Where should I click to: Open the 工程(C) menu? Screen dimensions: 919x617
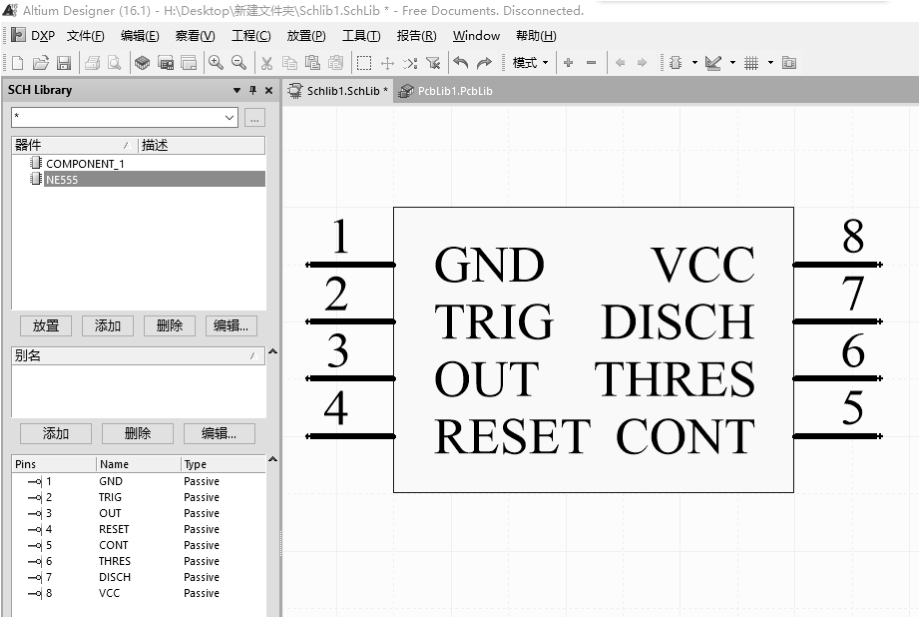tap(251, 36)
